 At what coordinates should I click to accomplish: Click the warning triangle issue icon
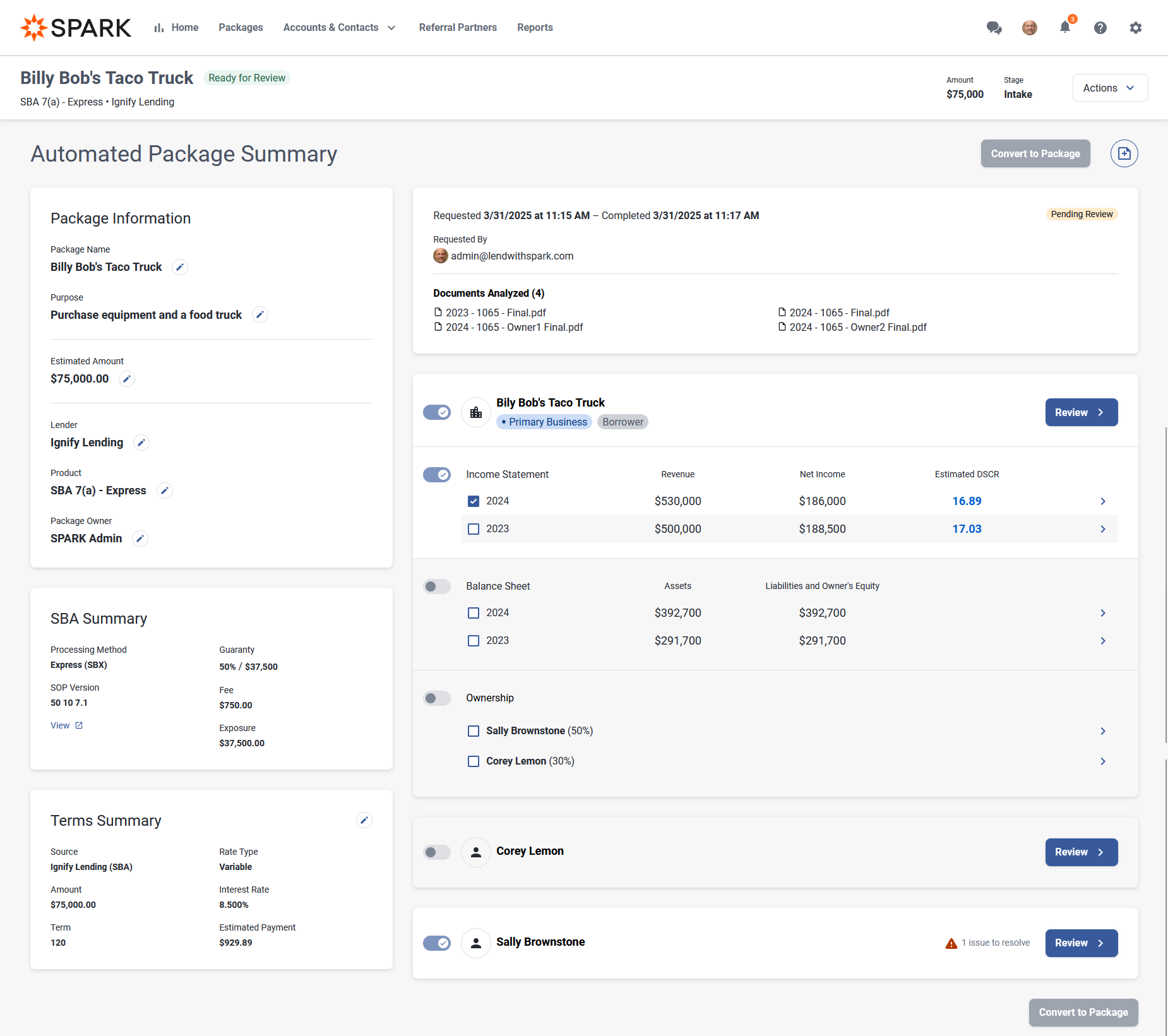[951, 943]
